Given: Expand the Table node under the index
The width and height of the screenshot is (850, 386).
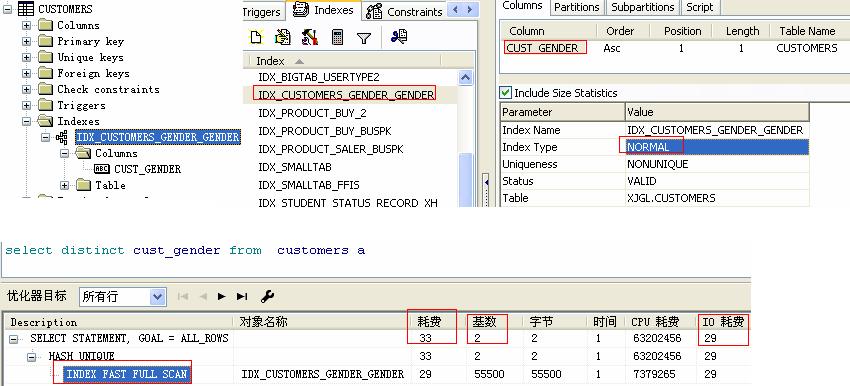Looking at the screenshot, I should pyautogui.click(x=65, y=185).
